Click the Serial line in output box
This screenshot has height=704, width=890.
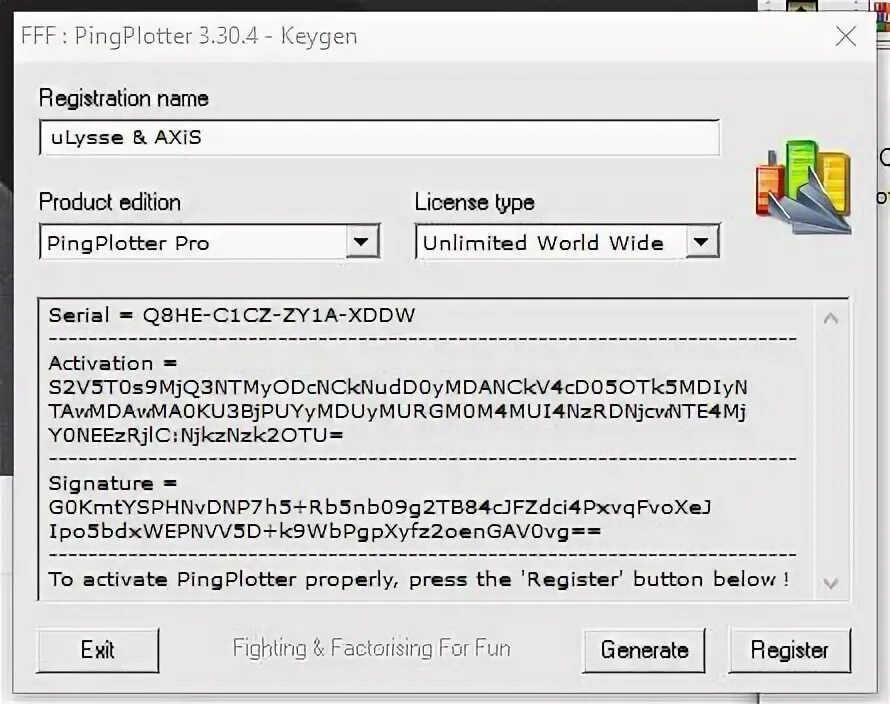point(232,315)
